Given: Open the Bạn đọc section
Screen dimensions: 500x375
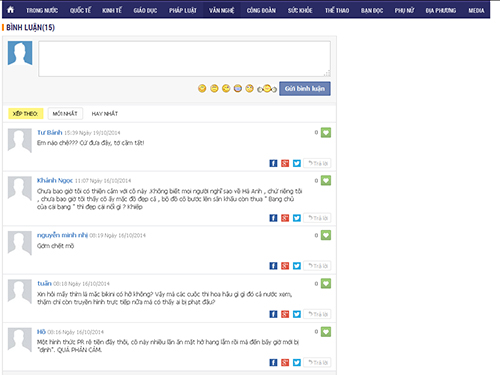Looking at the screenshot, I should 372,10.
